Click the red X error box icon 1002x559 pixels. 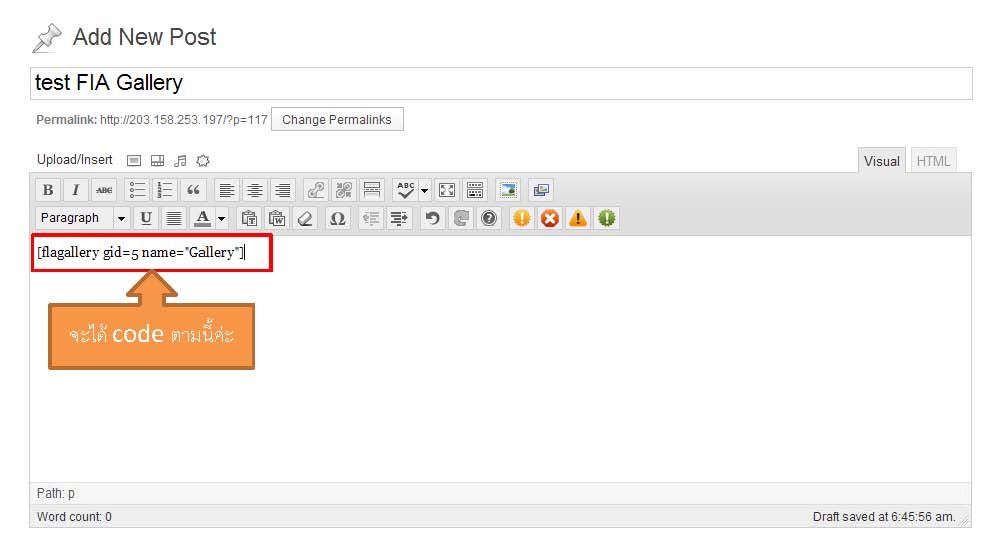tap(550, 218)
